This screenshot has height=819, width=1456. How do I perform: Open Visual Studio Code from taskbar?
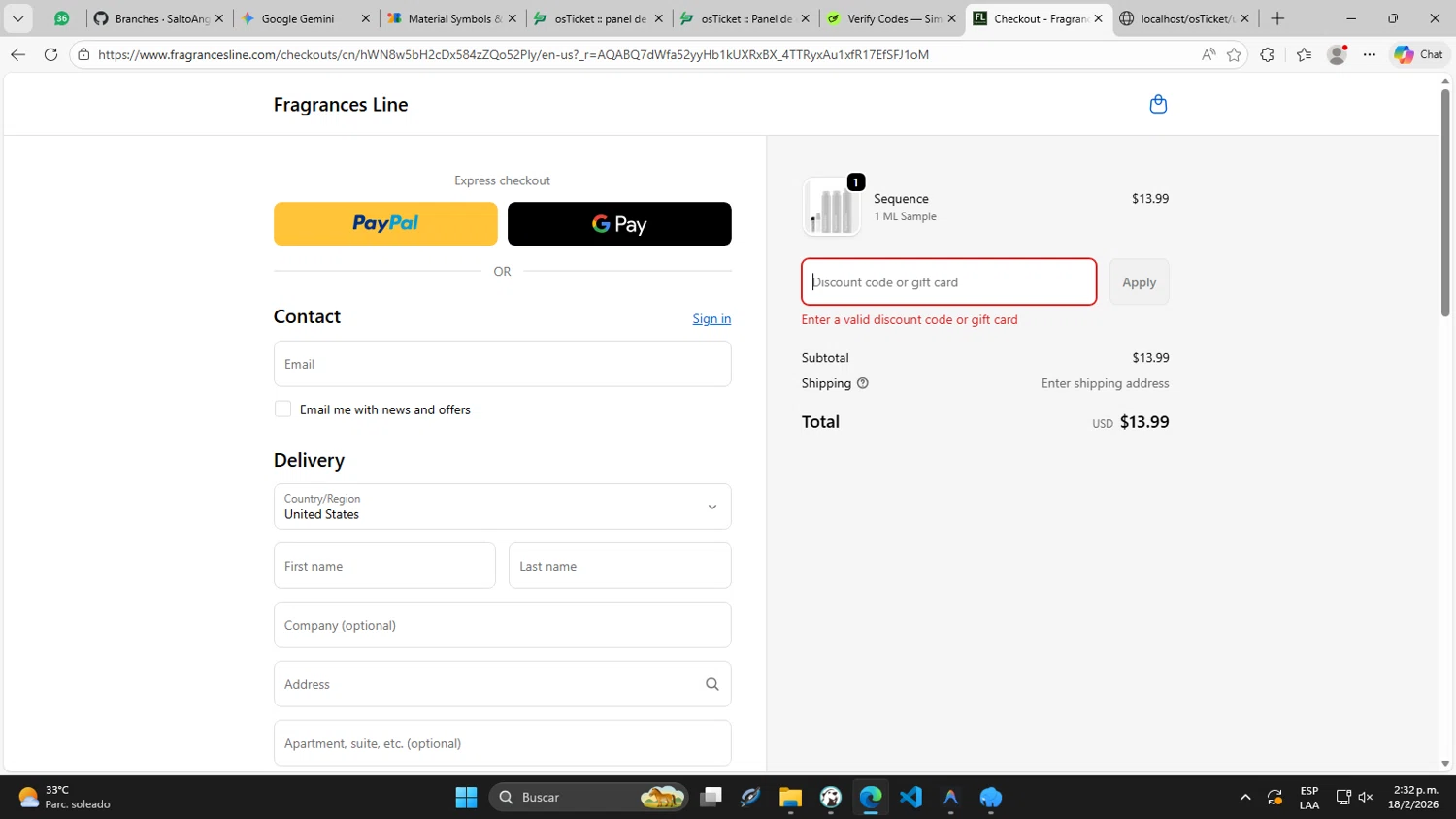910,797
